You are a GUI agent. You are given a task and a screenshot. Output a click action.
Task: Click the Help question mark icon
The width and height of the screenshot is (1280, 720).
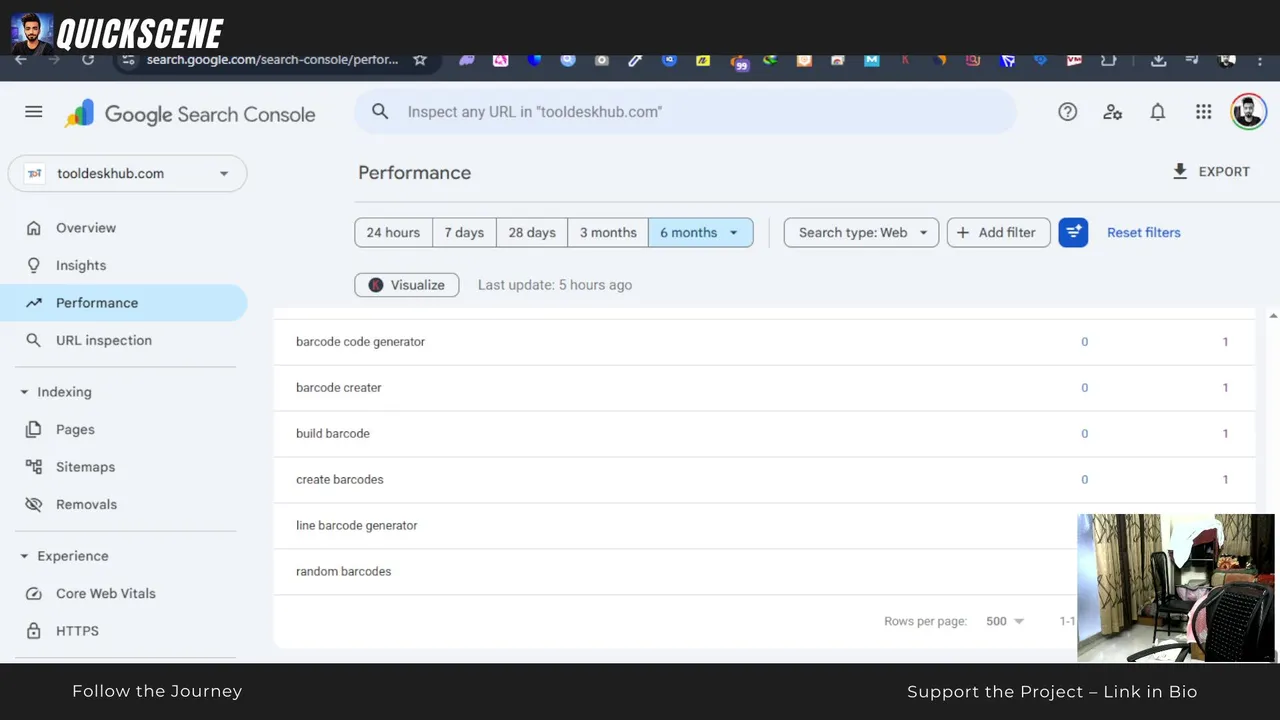[1068, 112]
